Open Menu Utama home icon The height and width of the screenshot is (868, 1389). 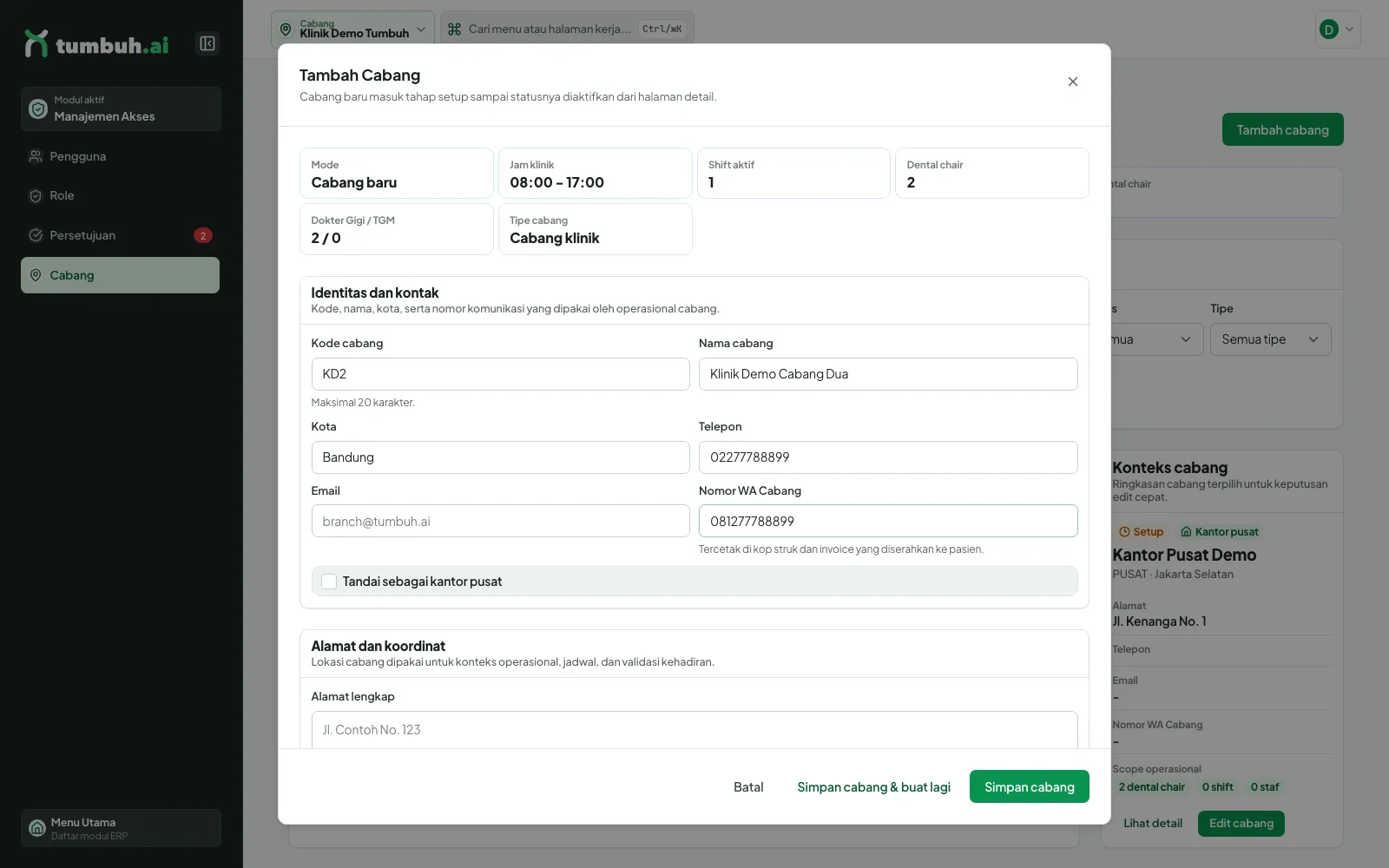[37, 828]
